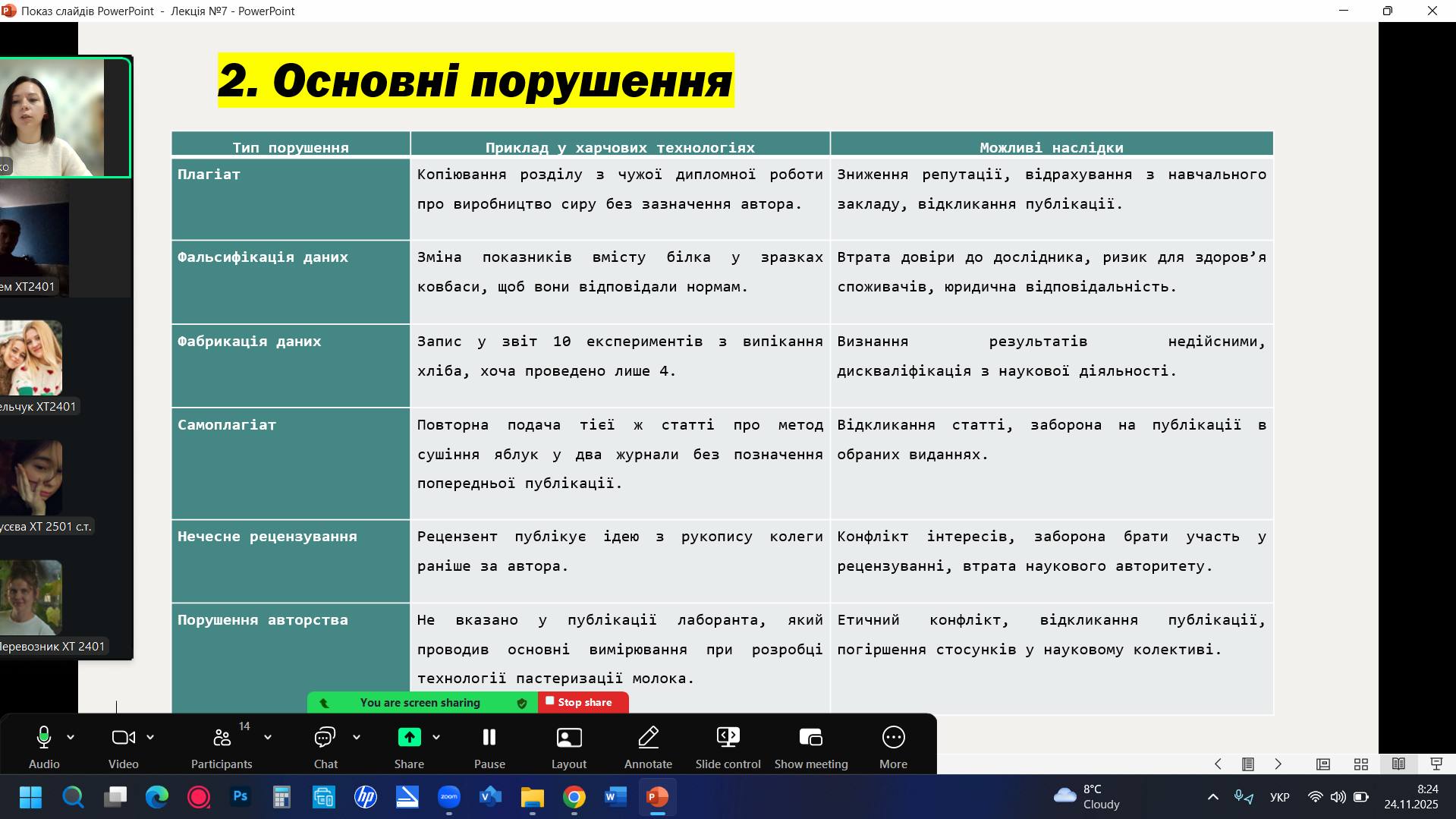Open the Participants options chevron
Viewport: 1456px width, 819px height.
point(268,737)
